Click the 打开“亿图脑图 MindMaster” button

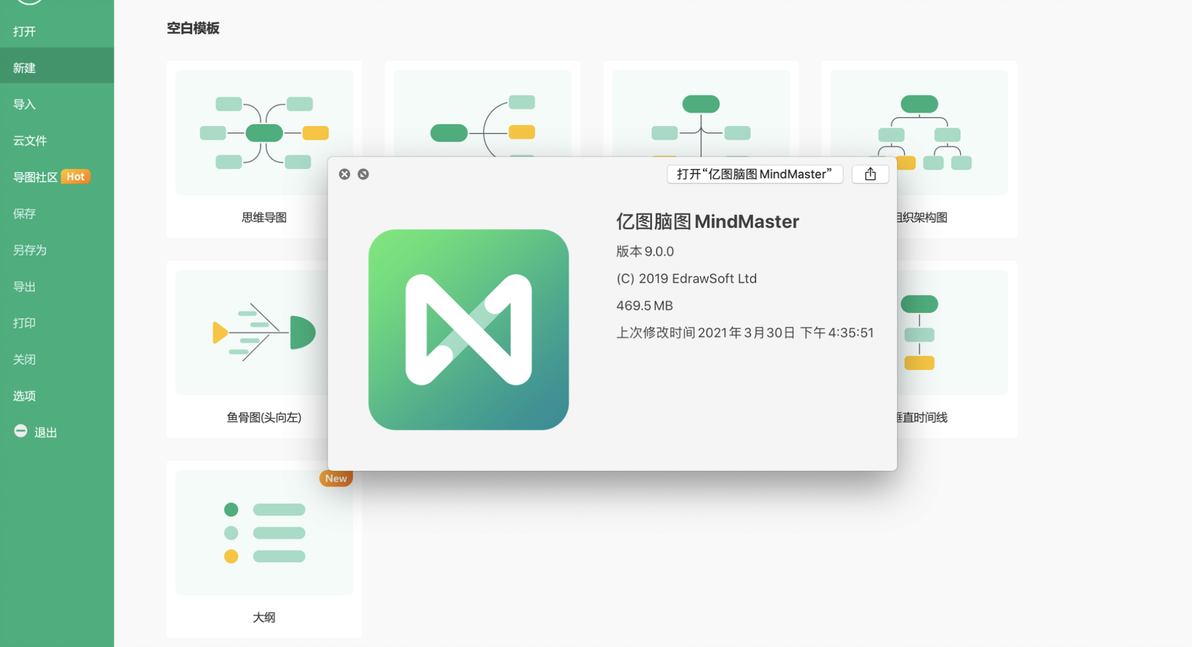754,174
